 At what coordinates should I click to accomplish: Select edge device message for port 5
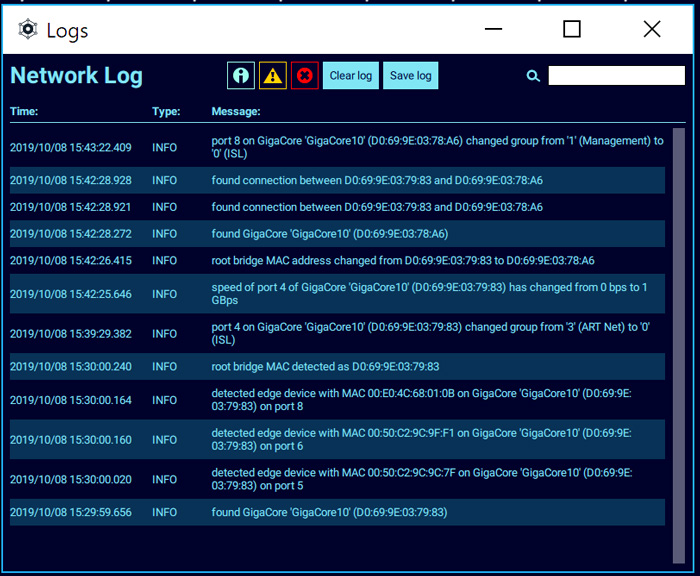[x=421, y=479]
